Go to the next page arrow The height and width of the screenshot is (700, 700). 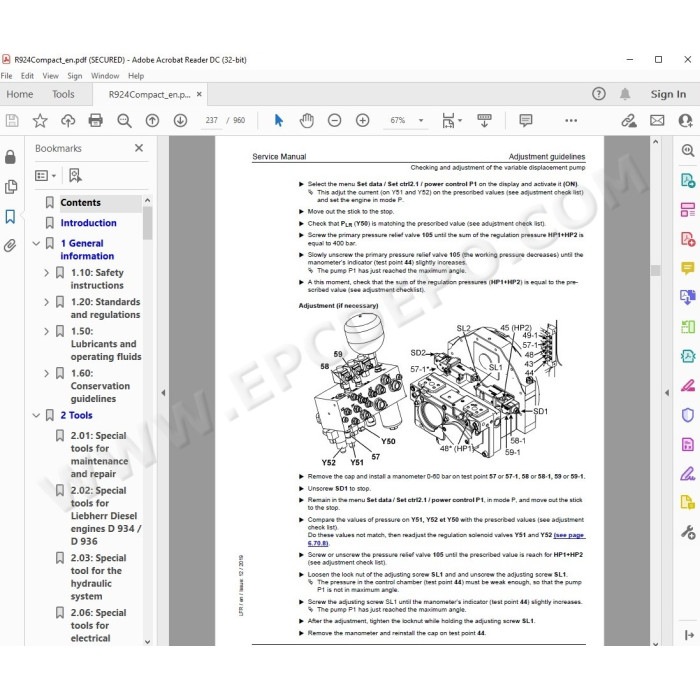coord(180,121)
